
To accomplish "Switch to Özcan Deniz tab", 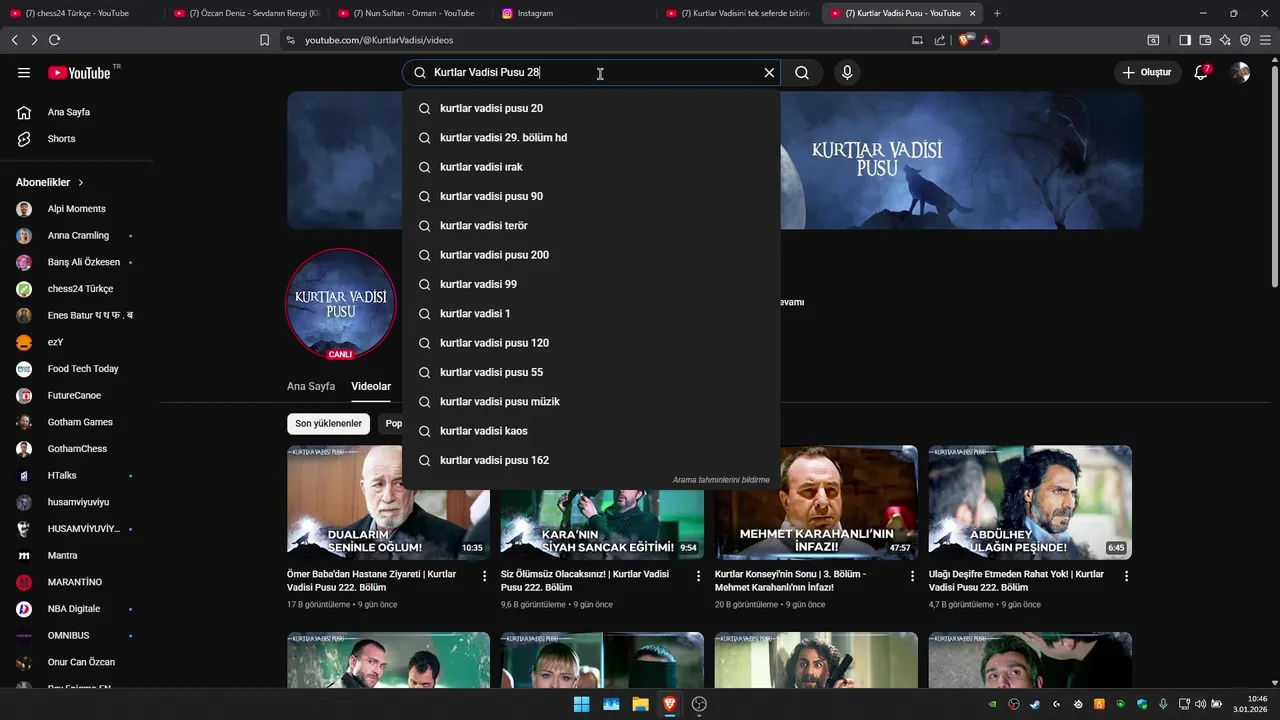I will pos(246,13).
